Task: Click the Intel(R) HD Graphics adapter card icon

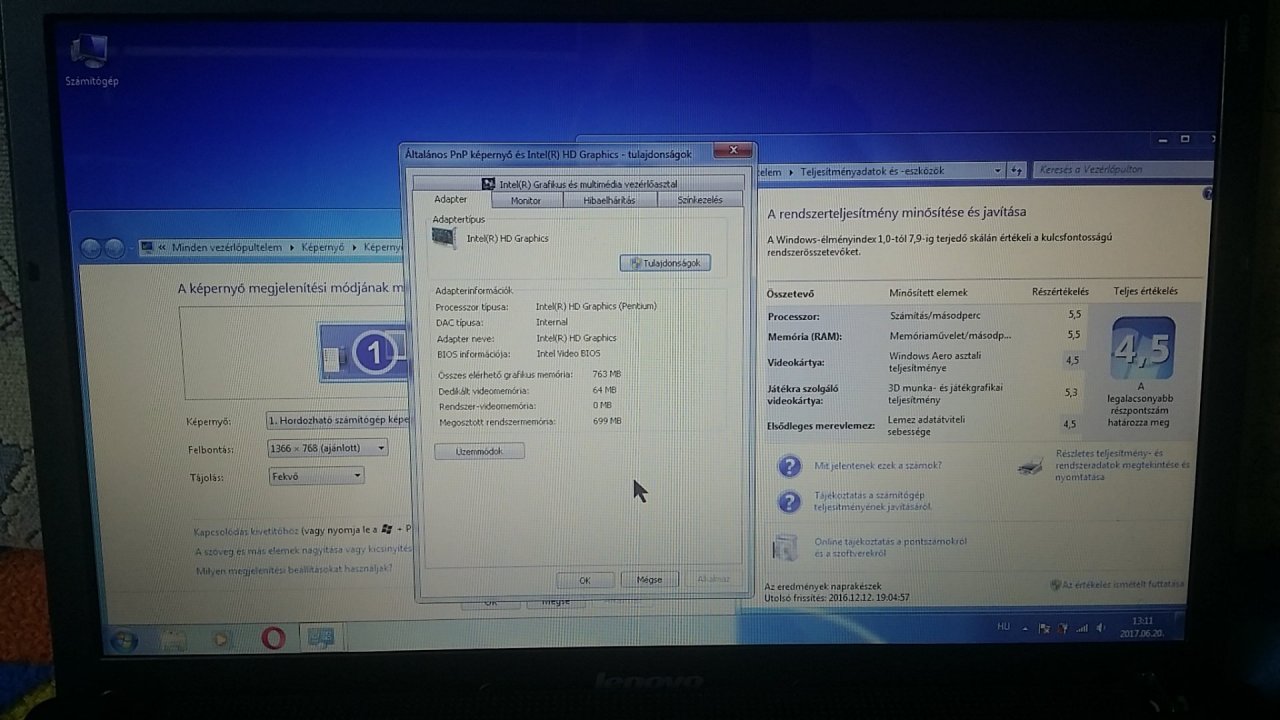Action: 445,238
